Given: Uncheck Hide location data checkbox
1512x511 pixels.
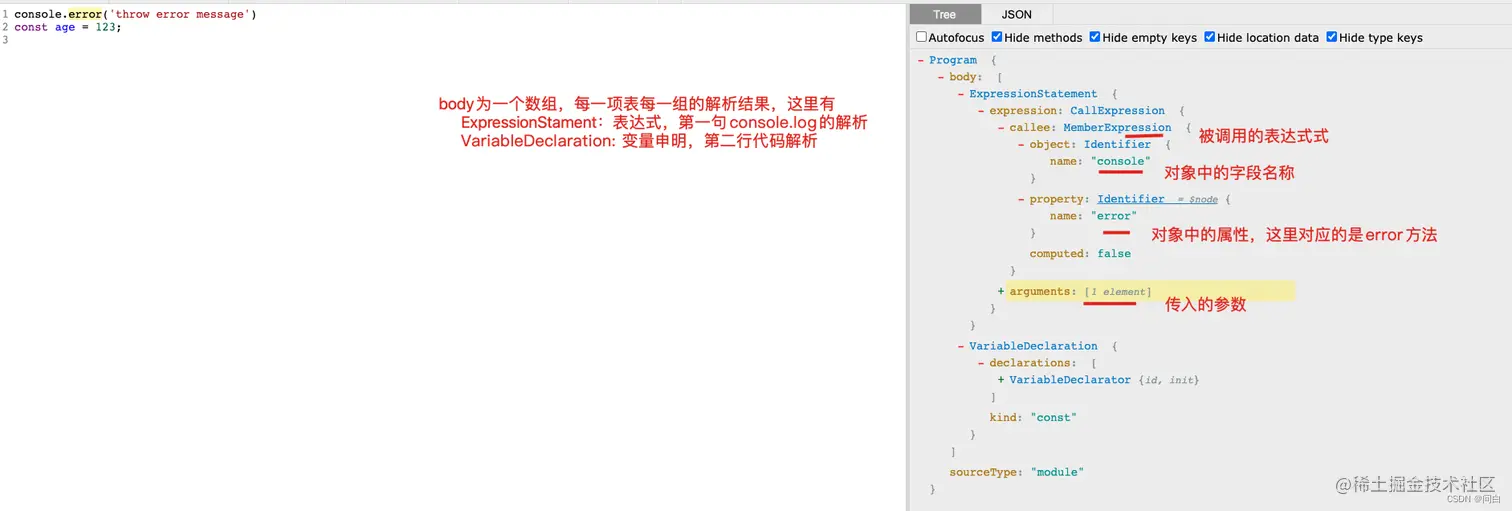Looking at the screenshot, I should pyautogui.click(x=1210, y=37).
